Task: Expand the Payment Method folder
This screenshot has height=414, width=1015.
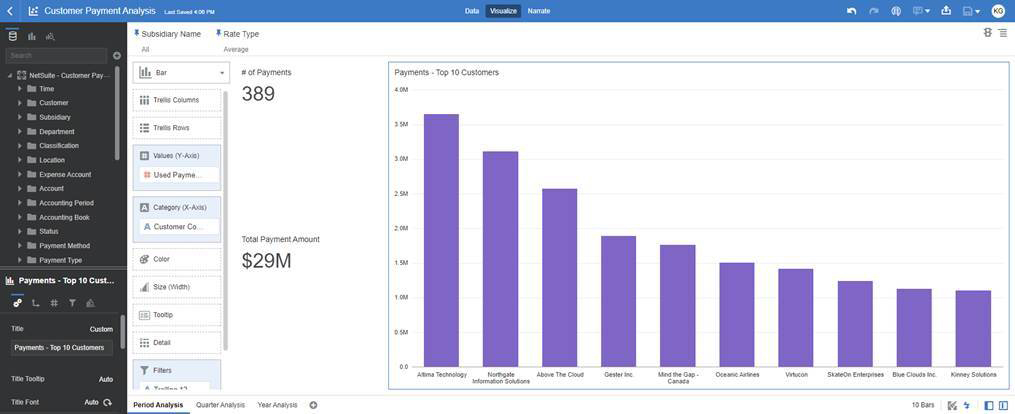Action: pyautogui.click(x=19, y=245)
